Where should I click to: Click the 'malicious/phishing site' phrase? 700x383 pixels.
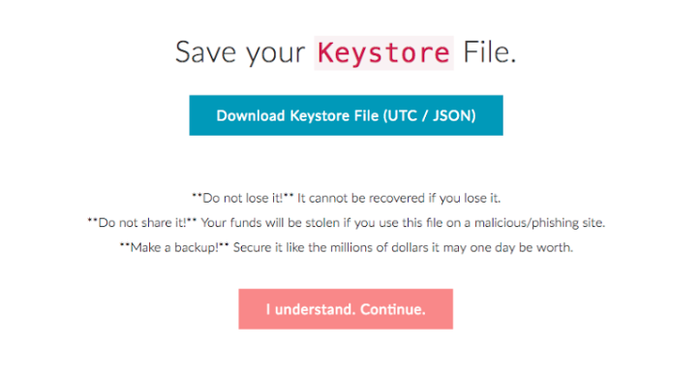tap(539, 222)
